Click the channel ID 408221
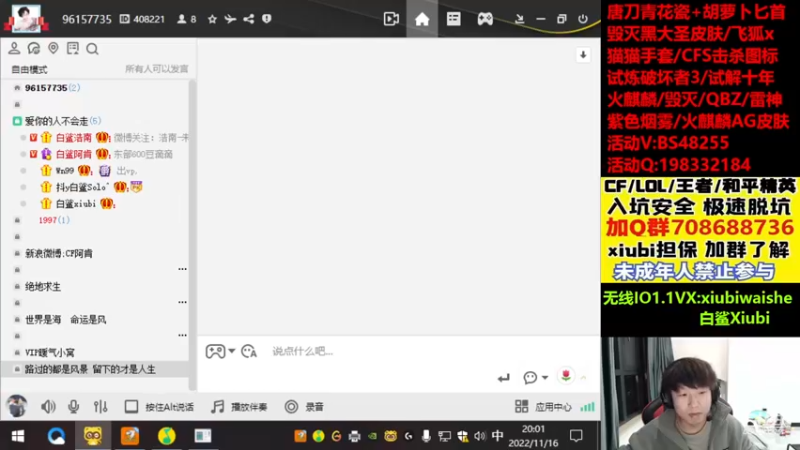The width and height of the screenshot is (800, 450). tap(142, 19)
